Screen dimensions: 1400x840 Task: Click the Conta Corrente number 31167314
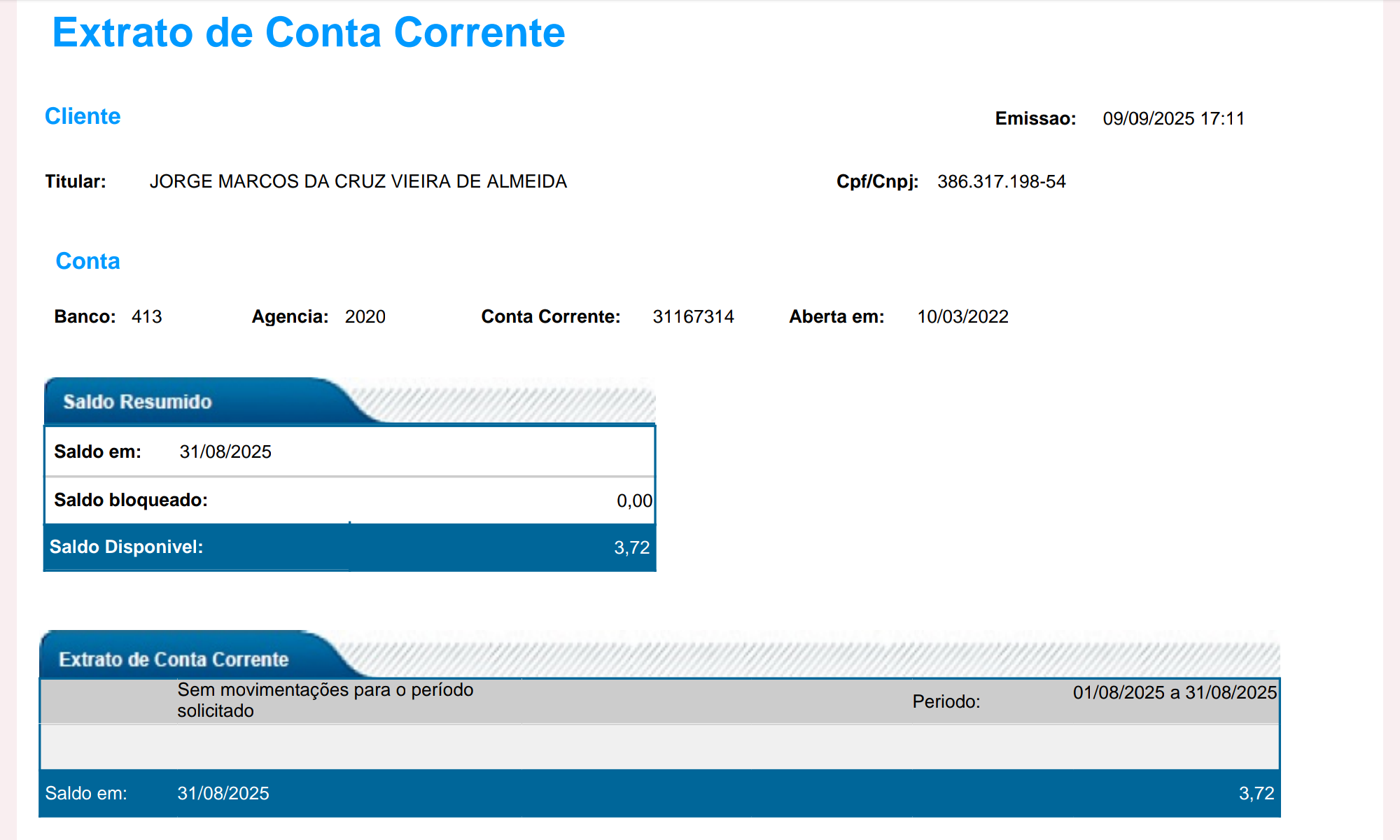click(x=693, y=316)
